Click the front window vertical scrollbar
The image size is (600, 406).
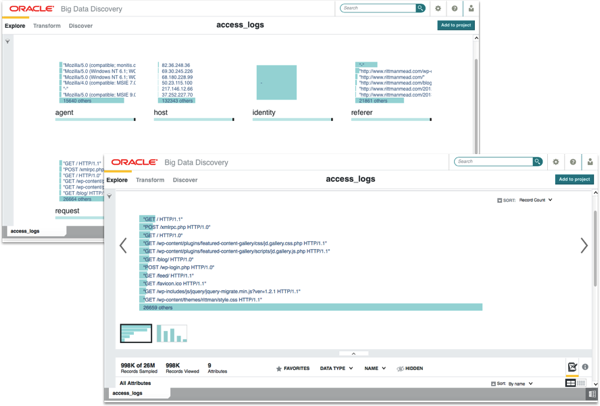(595, 248)
